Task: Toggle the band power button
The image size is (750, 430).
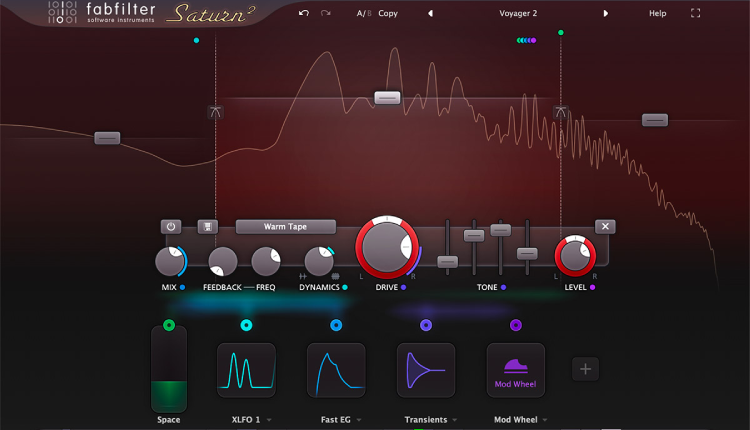Action: [x=171, y=227]
